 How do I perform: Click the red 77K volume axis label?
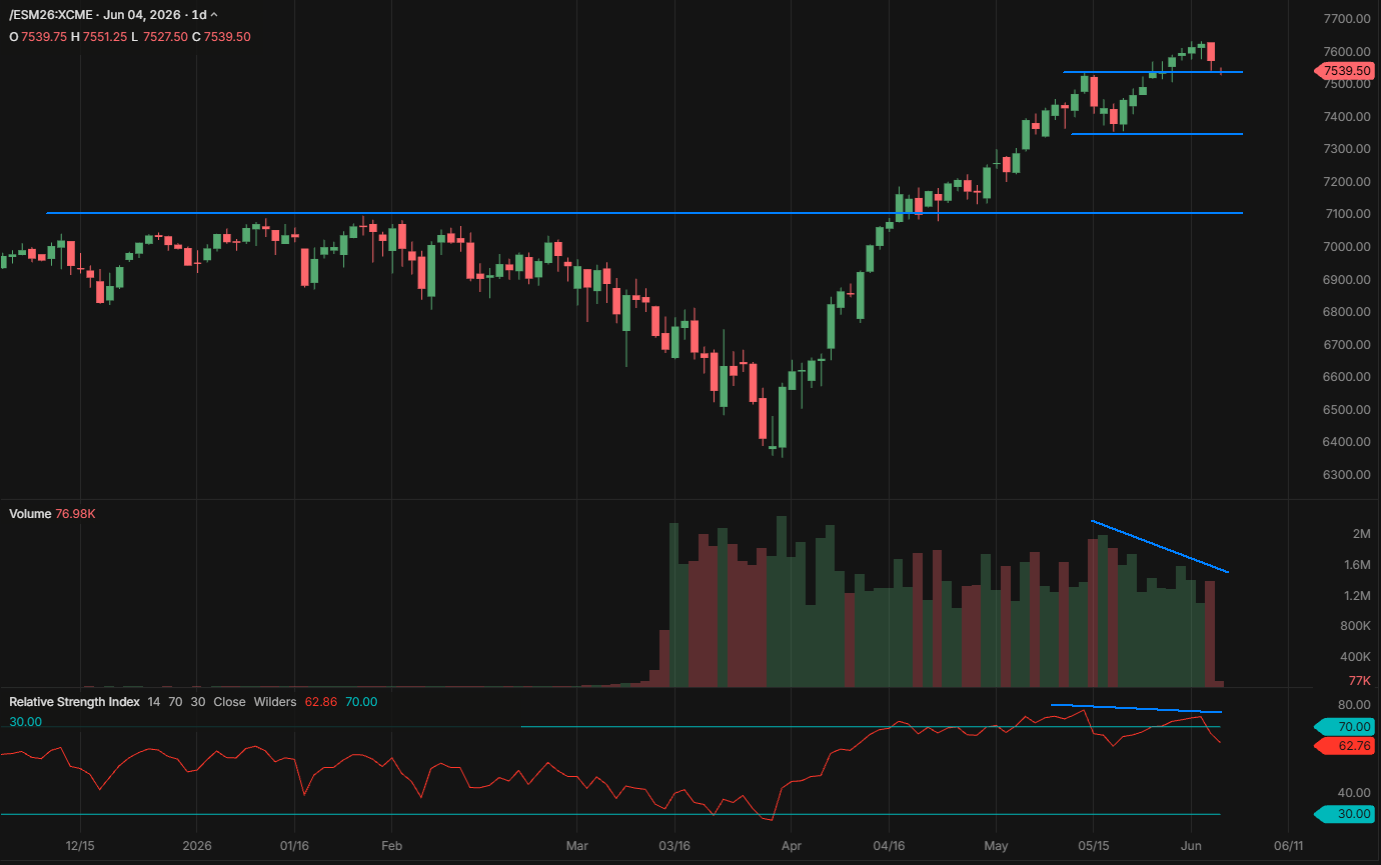click(1360, 680)
